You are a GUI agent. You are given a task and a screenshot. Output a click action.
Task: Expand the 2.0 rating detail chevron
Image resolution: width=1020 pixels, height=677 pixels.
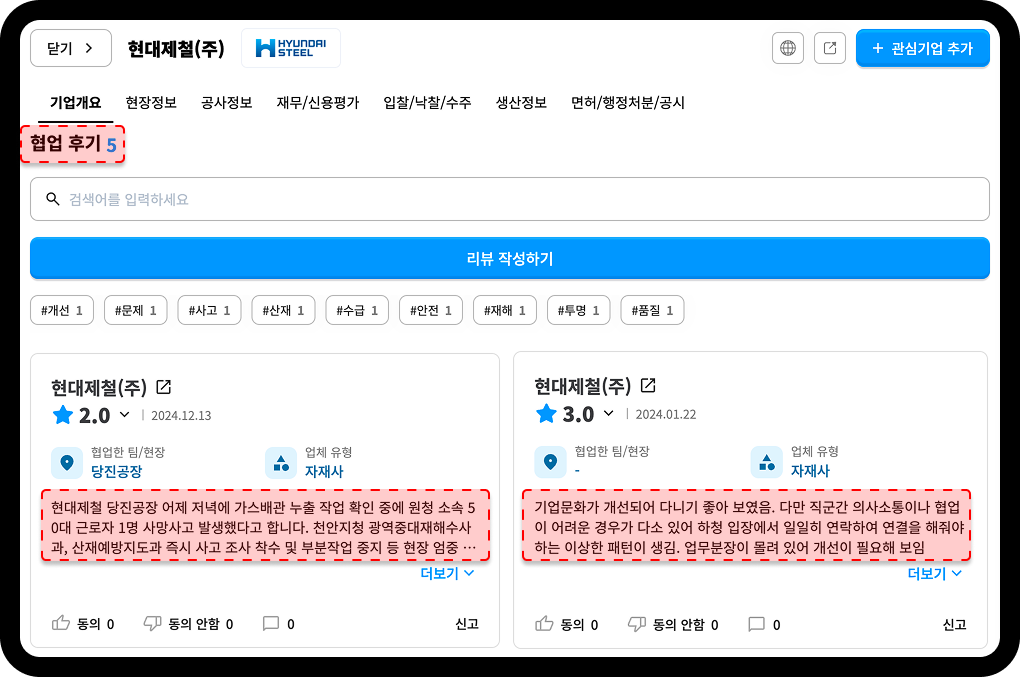click(125, 415)
